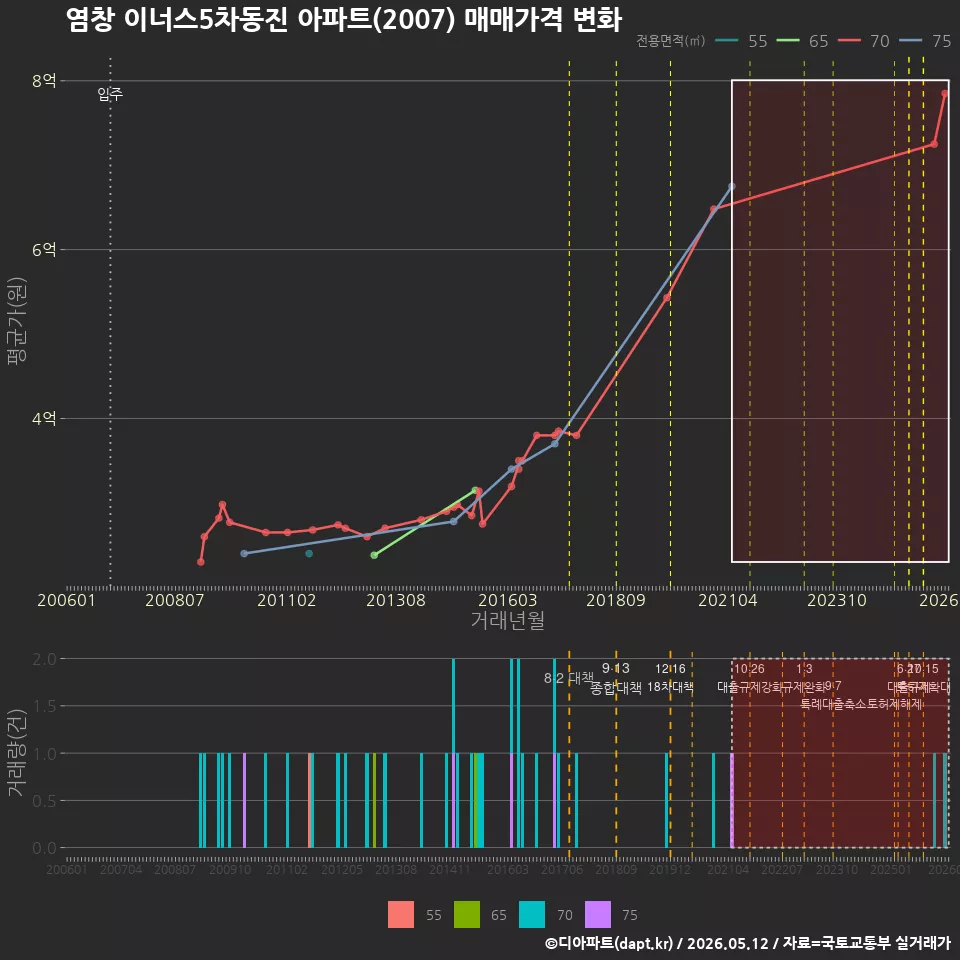This screenshot has width=960, height=960.
Task: Click the chart title 염창 이너스5차동진 아파트(2007) 매매가격 변화
Action: click(343, 20)
